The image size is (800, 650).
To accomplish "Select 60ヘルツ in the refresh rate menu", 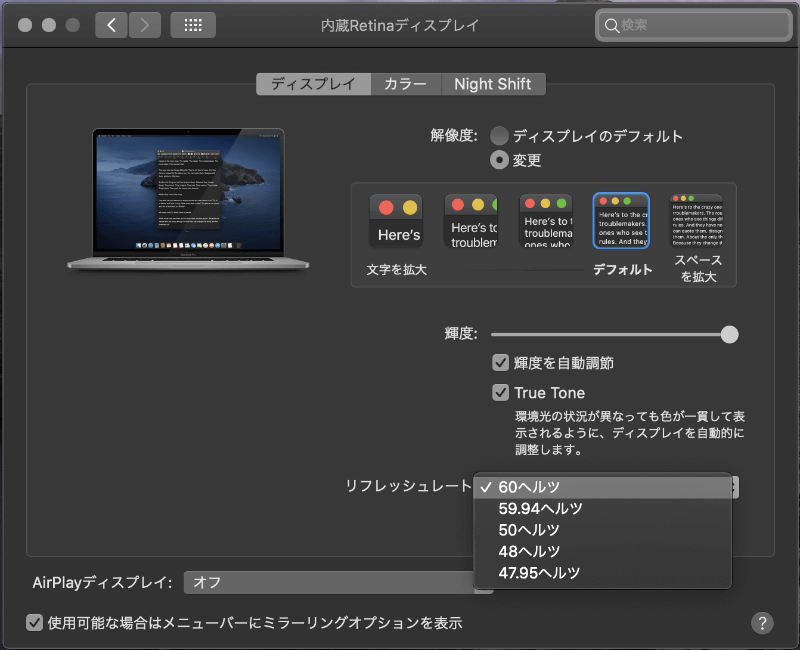I will click(x=603, y=487).
